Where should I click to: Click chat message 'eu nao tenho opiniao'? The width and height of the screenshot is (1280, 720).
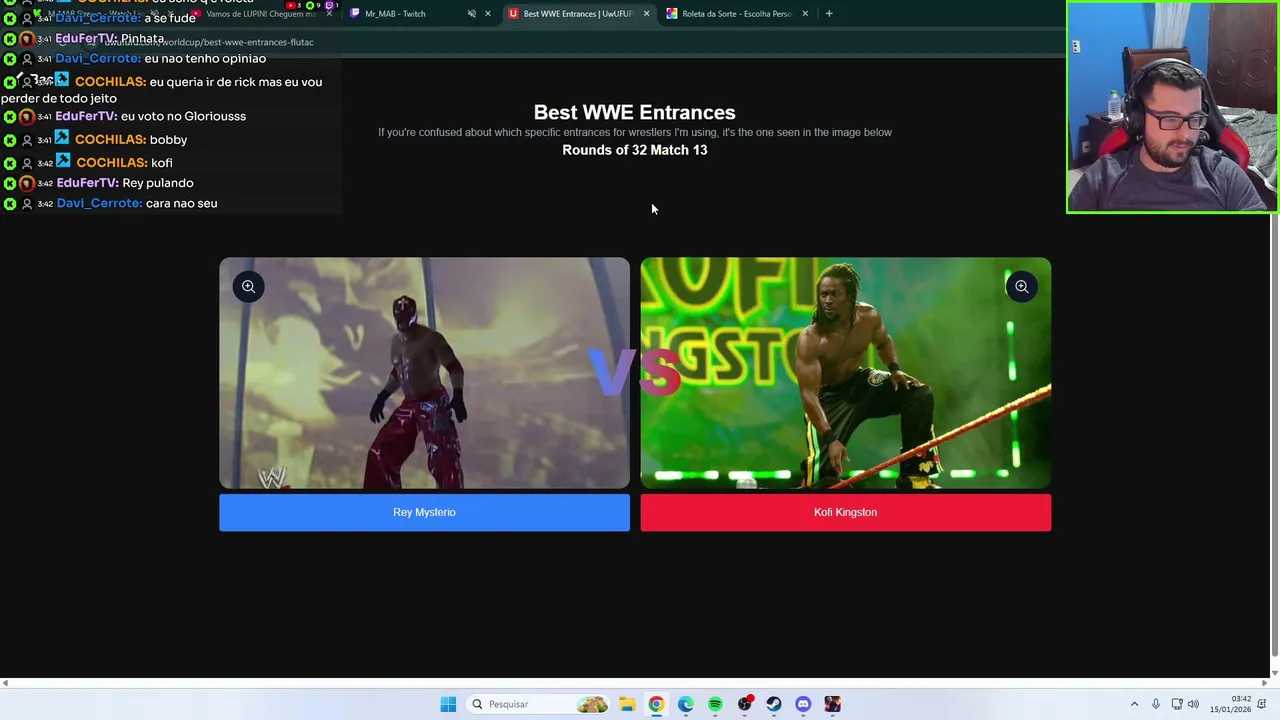tap(205, 59)
